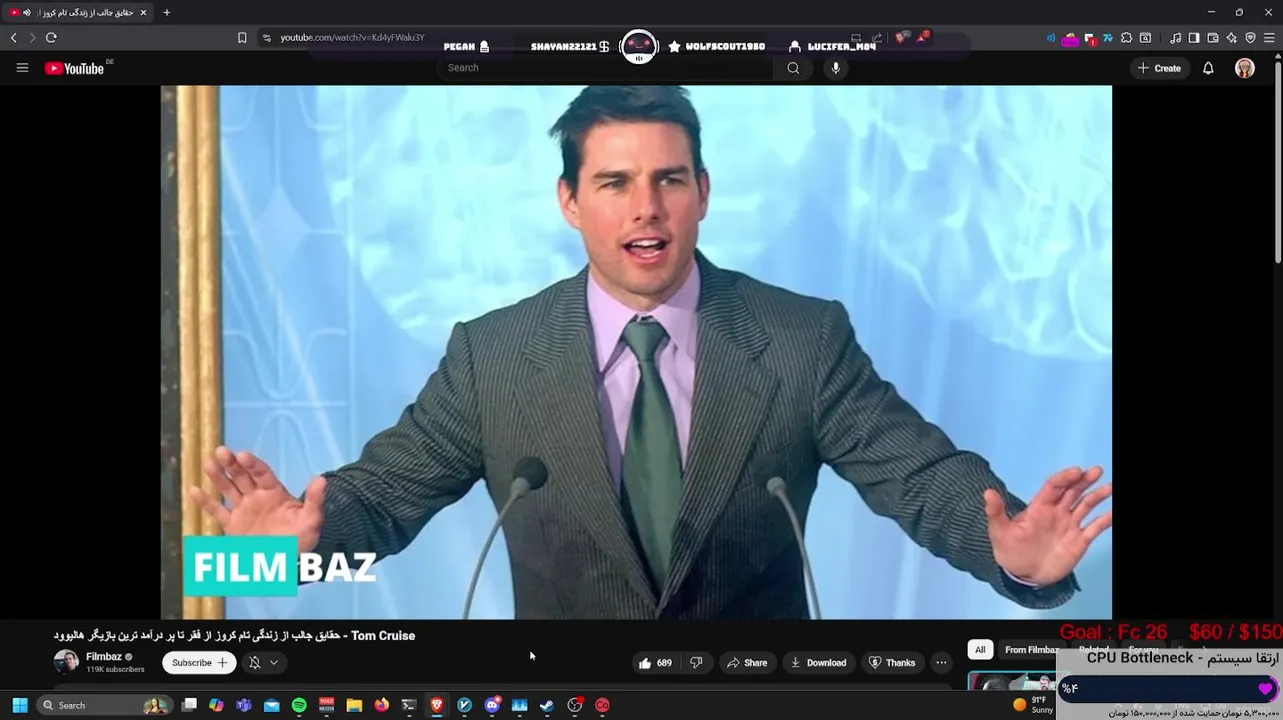Screen dimensions: 1283x720
Task: Dislike the video with thumbs down
Action: tap(697, 663)
